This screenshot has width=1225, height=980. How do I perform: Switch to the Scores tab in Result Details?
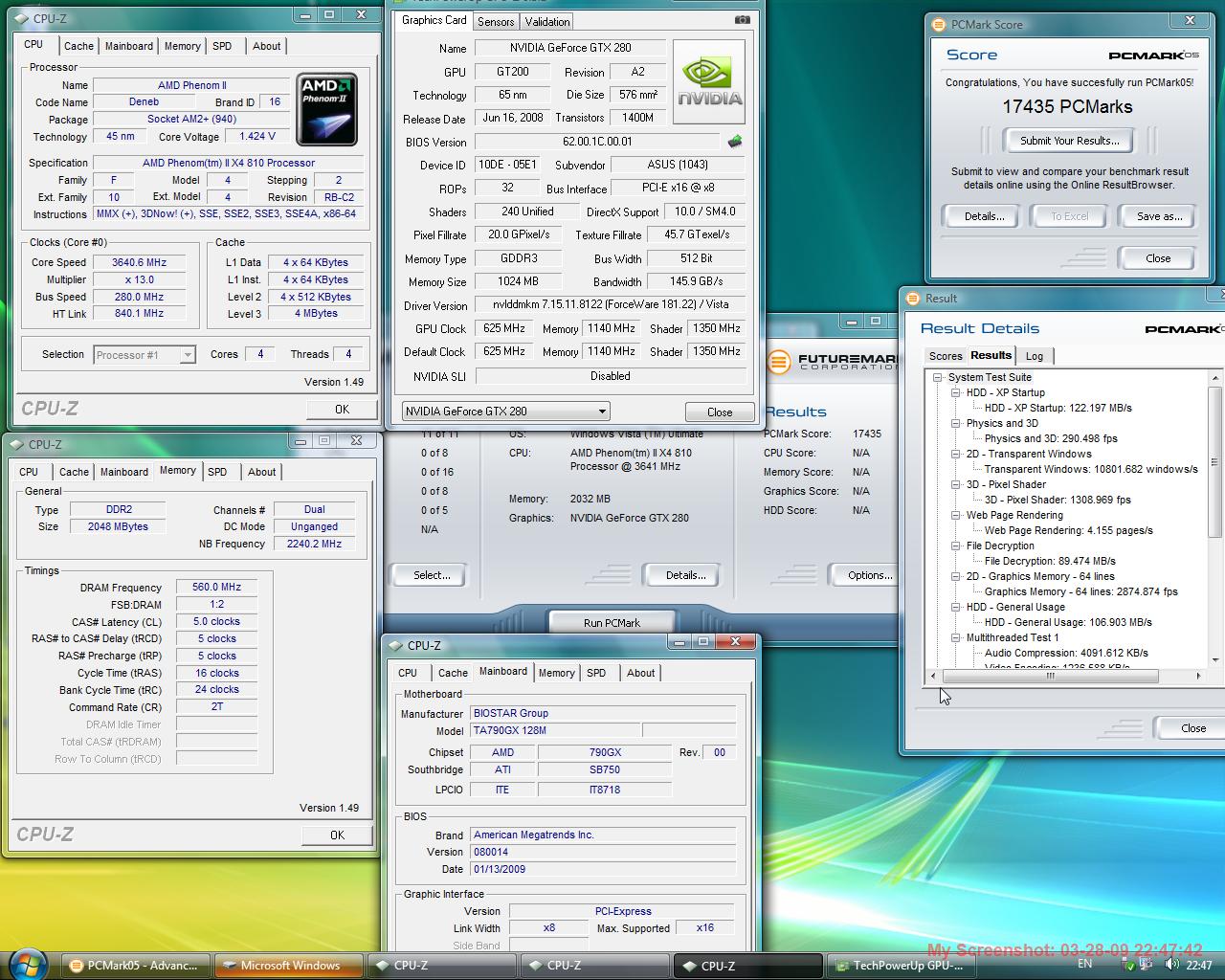946,356
